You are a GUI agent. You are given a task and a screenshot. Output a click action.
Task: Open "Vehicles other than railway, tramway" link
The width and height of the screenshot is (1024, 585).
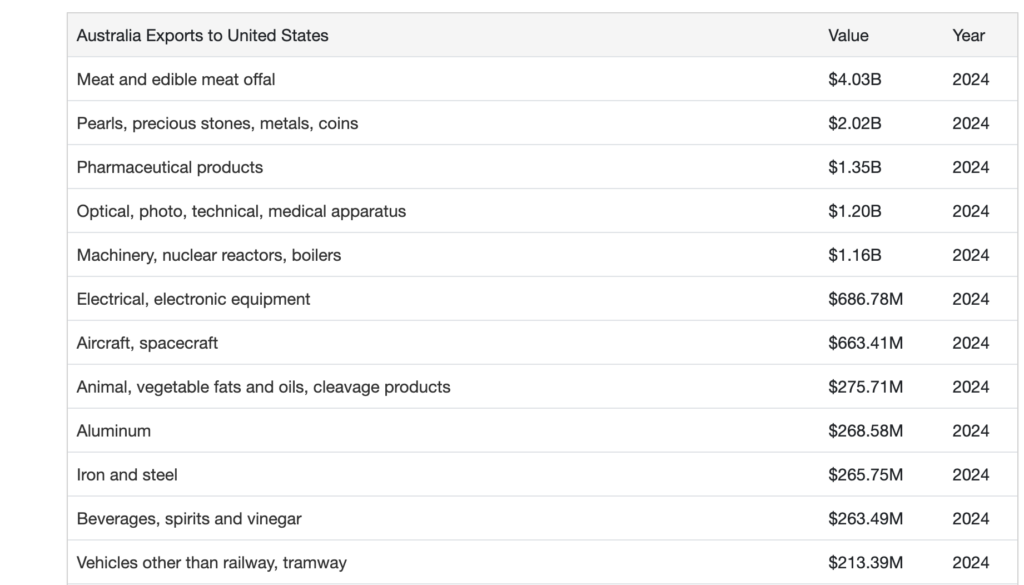coord(212,563)
